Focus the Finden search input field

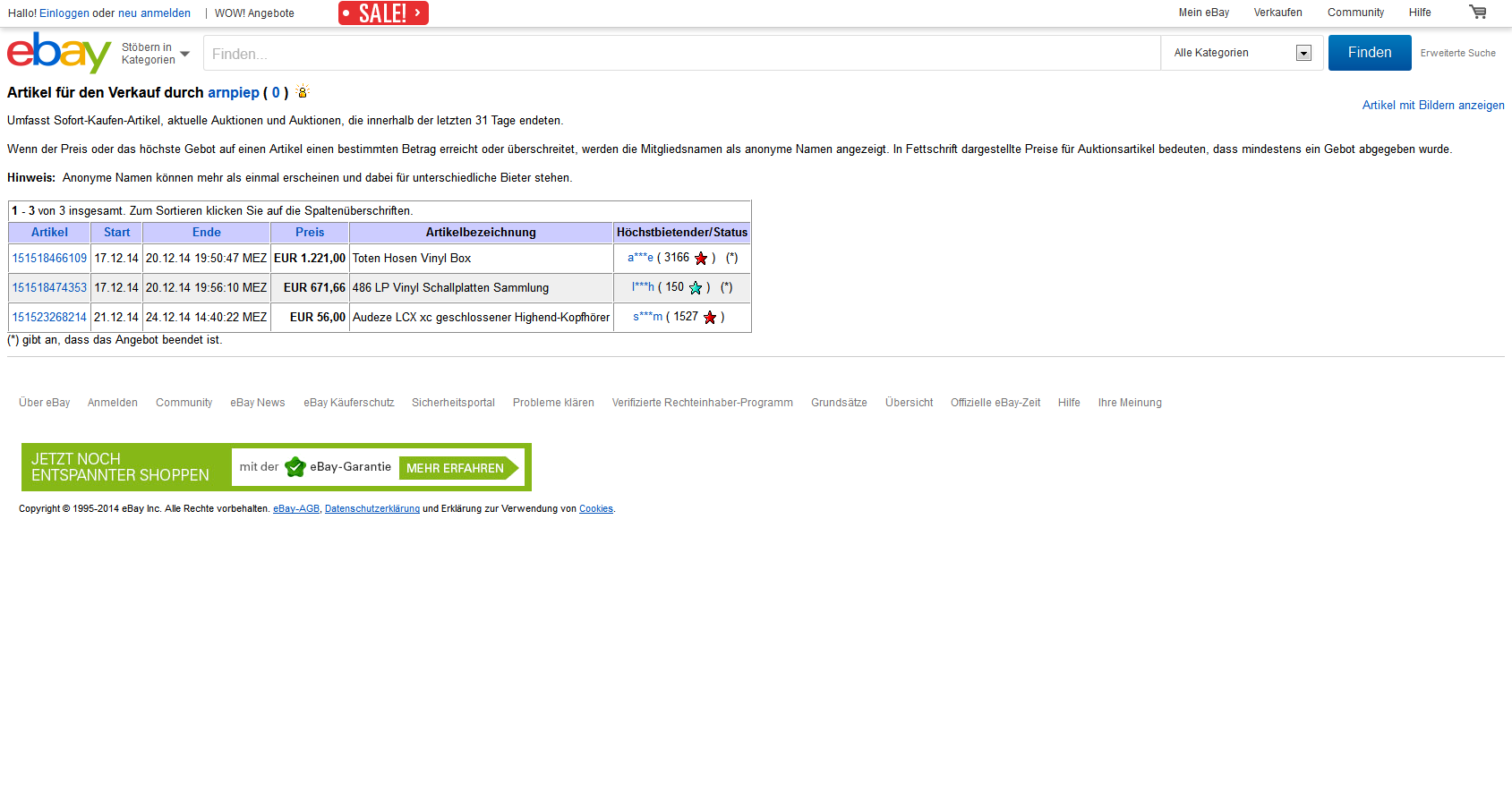[682, 53]
